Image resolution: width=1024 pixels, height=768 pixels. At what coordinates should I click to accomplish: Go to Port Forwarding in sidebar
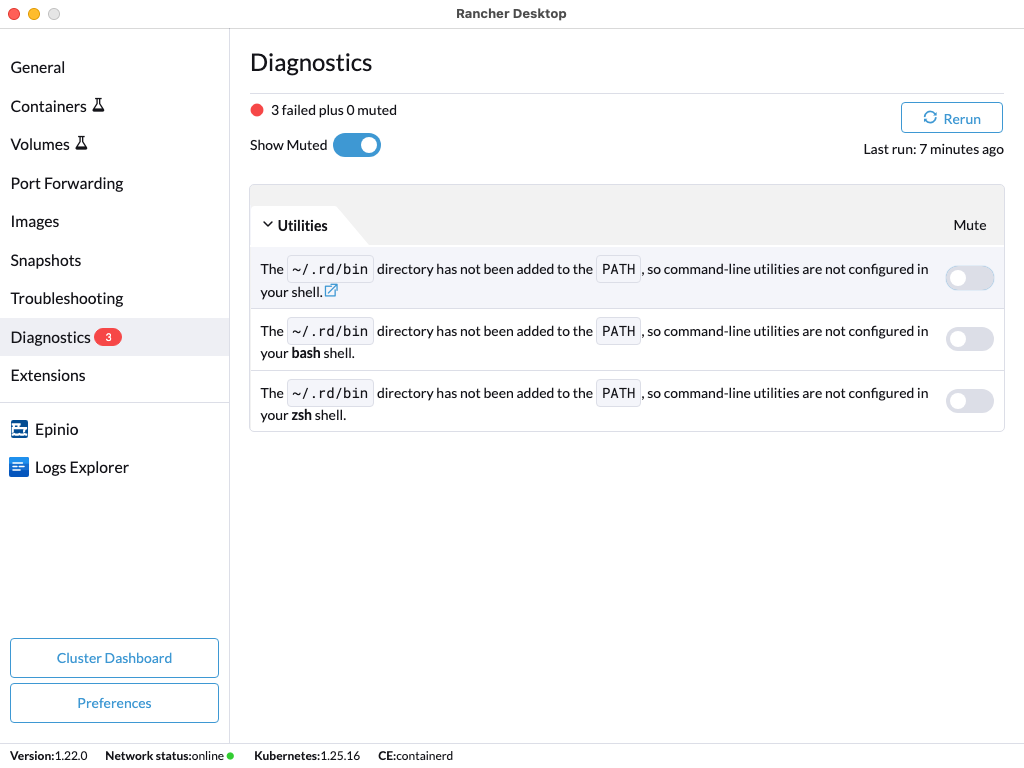[x=67, y=183]
